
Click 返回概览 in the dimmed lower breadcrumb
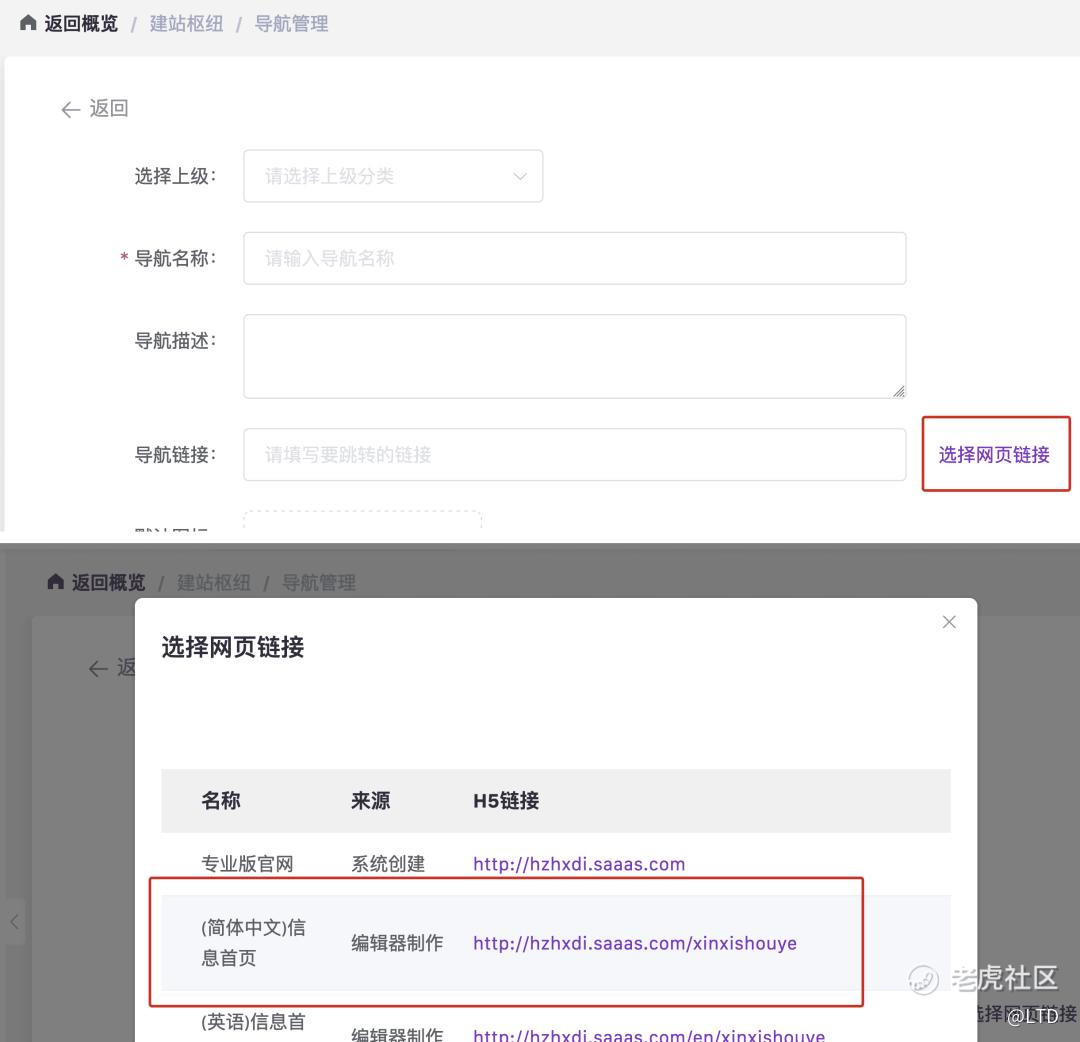click(x=109, y=583)
